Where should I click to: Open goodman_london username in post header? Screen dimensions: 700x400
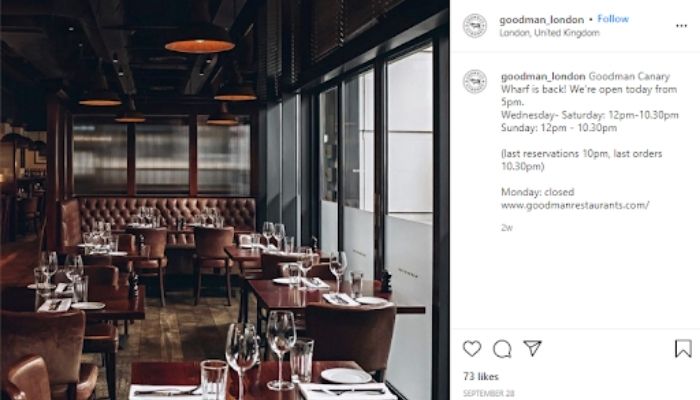click(x=542, y=20)
